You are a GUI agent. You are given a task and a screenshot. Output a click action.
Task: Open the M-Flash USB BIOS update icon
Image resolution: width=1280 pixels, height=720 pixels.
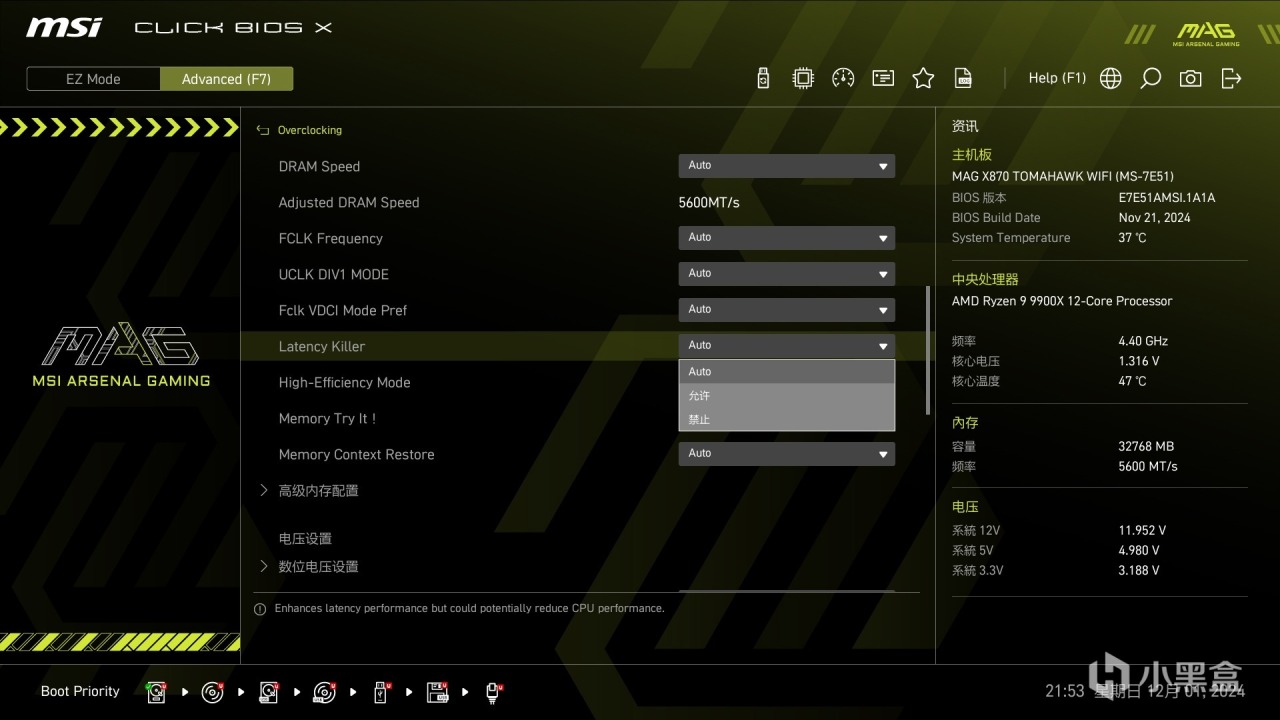tap(763, 78)
